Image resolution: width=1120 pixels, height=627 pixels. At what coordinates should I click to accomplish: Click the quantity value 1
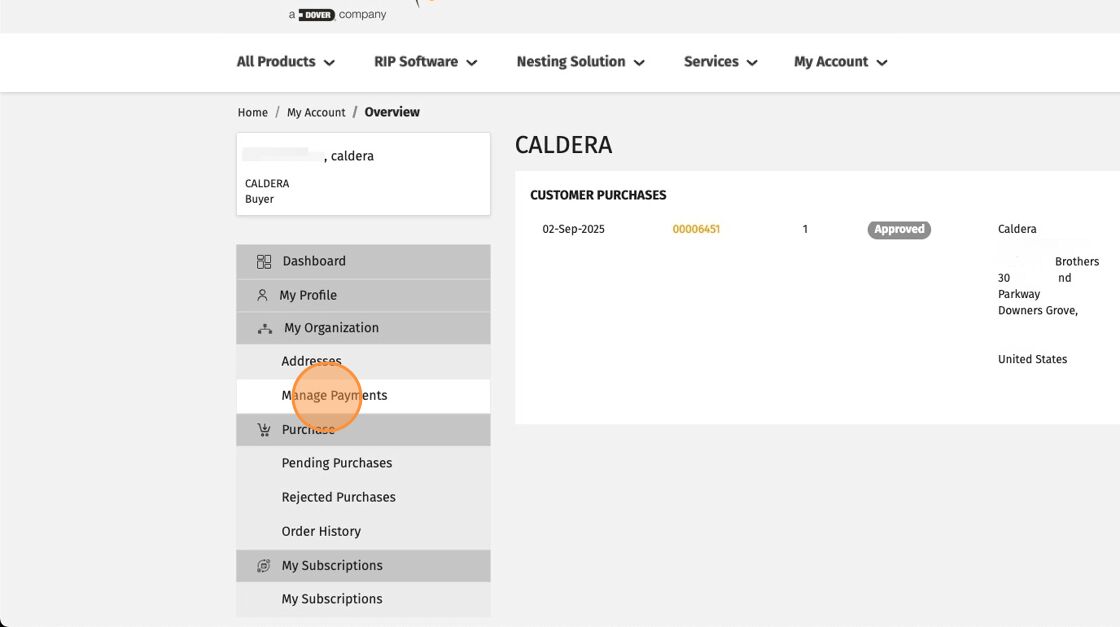[805, 229]
